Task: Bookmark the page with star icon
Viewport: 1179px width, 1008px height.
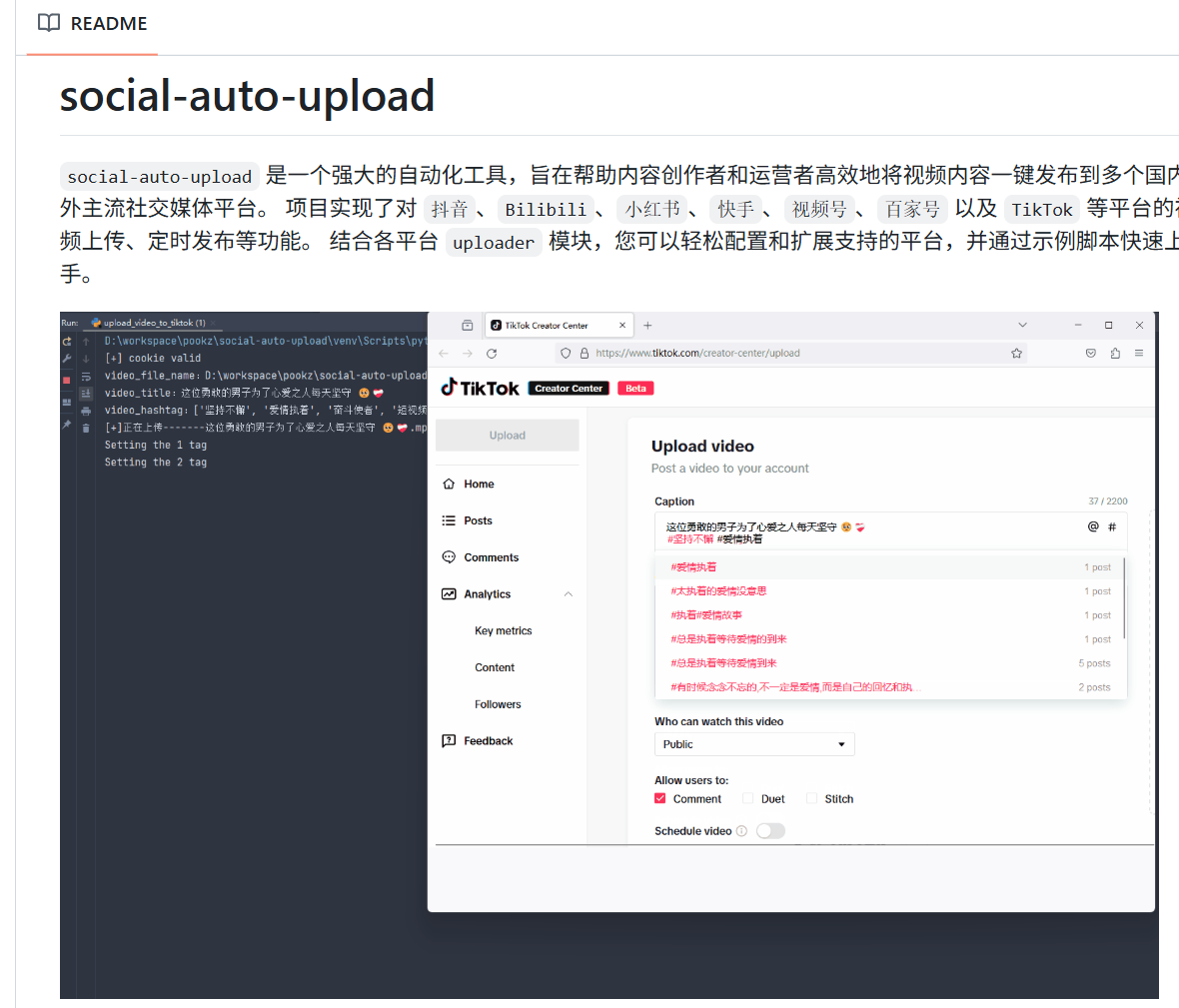Action: (1016, 354)
